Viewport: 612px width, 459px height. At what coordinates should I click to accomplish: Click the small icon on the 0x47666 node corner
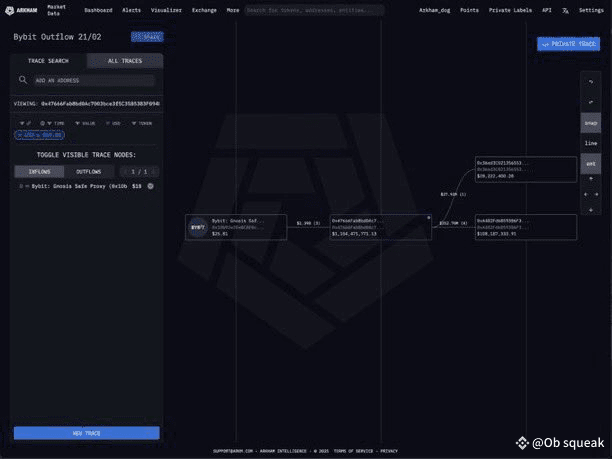[x=428, y=218]
